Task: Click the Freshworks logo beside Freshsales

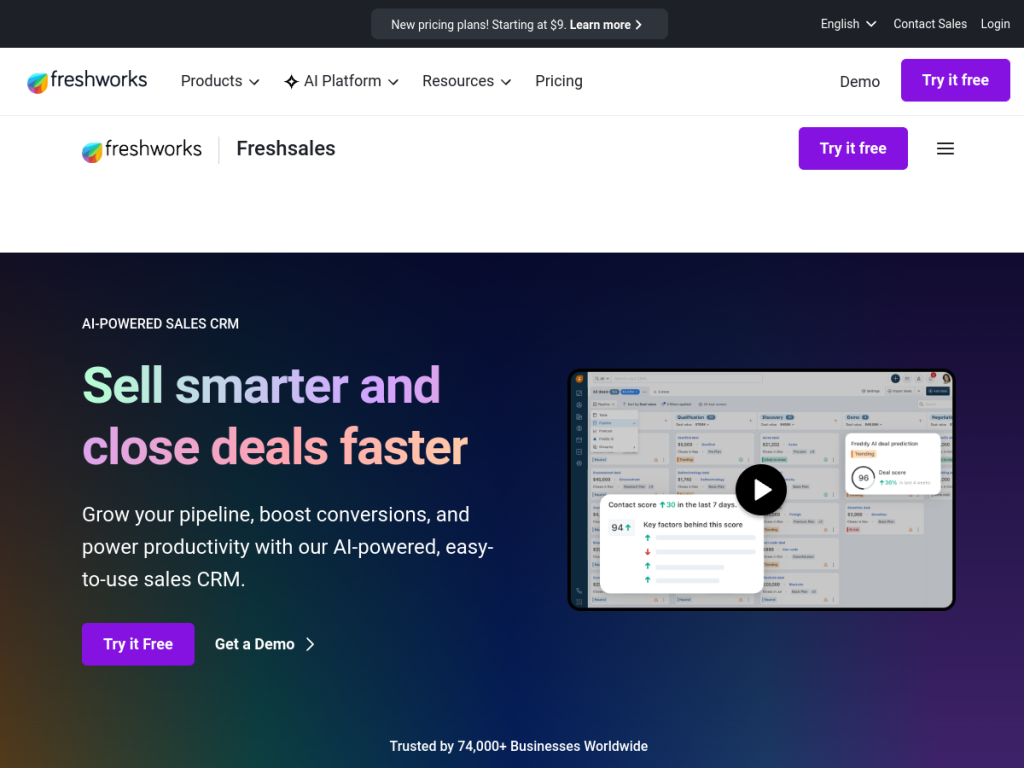Action: [142, 150]
